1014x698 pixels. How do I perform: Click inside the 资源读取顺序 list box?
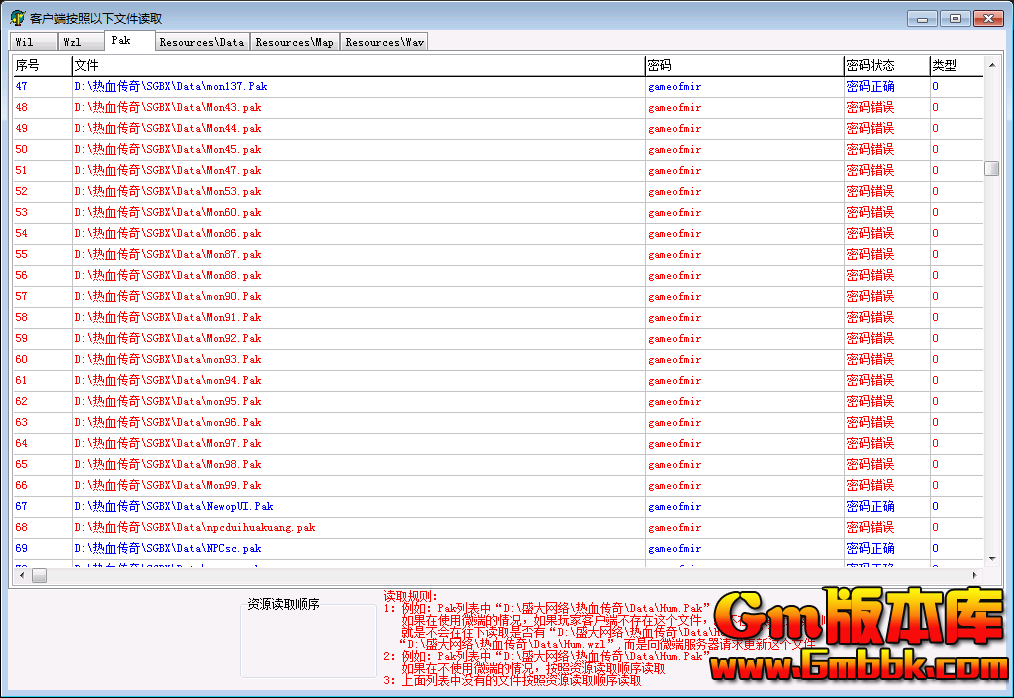click(x=308, y=645)
